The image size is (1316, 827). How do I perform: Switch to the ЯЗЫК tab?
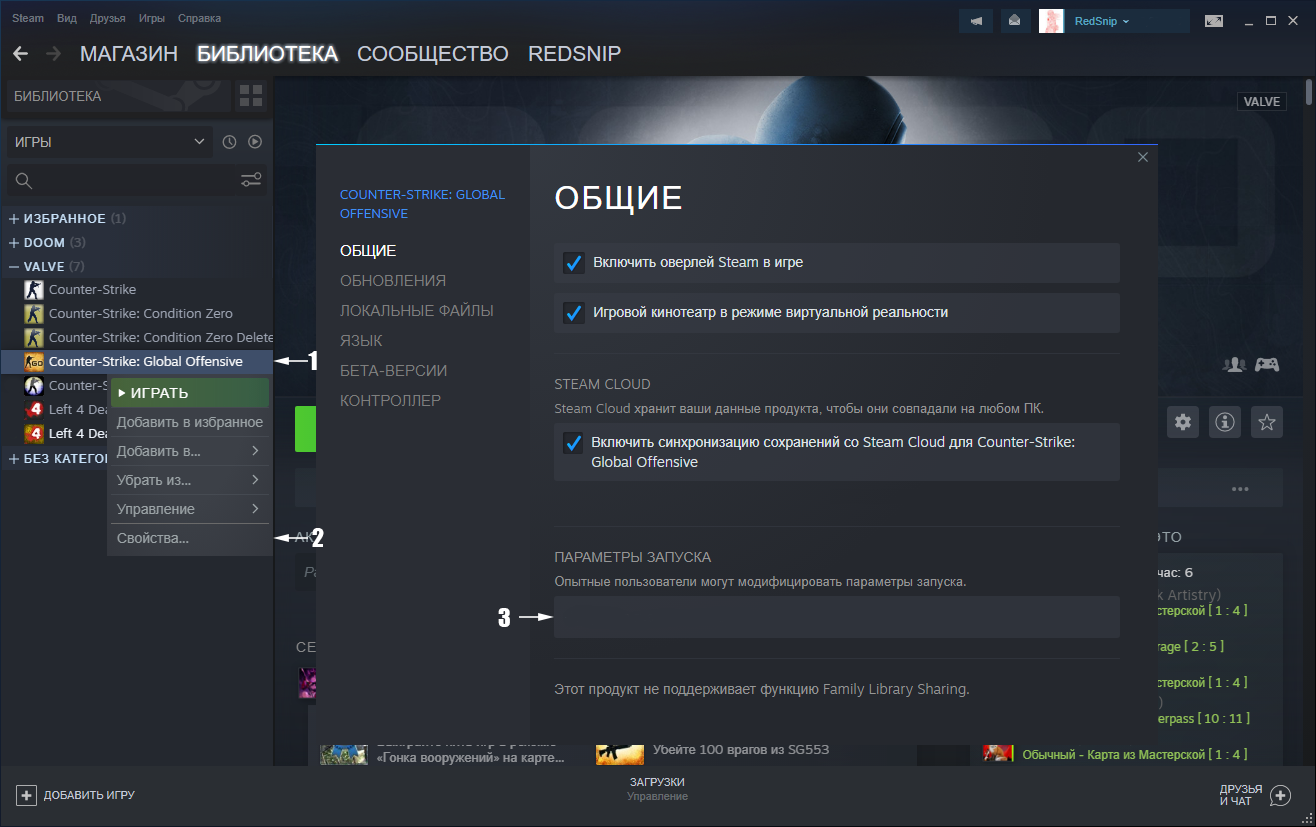point(361,341)
